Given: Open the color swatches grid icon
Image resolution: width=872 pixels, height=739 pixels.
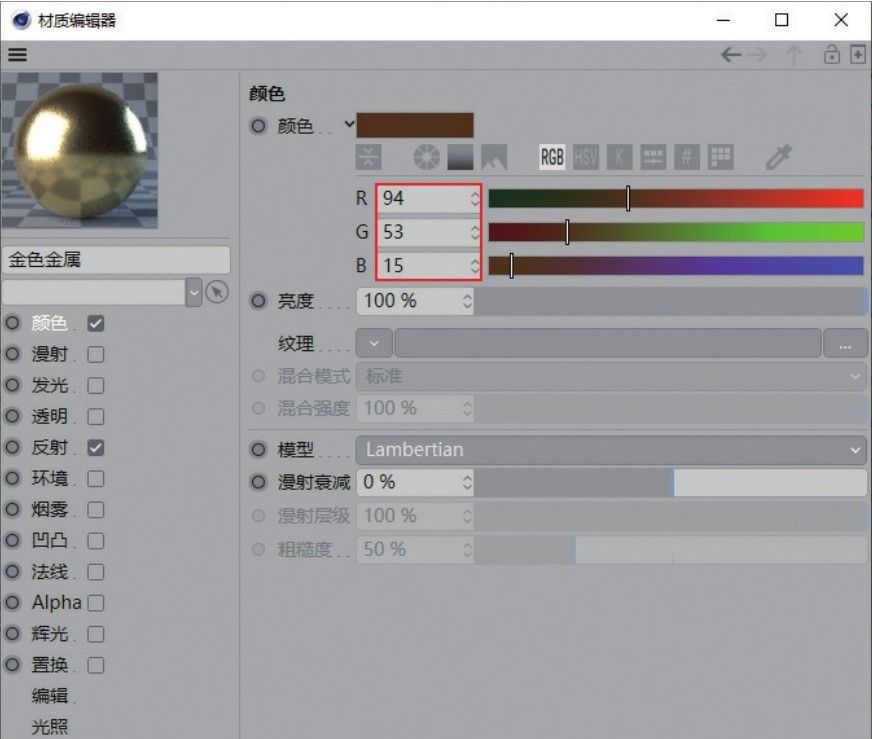Looking at the screenshot, I should pyautogui.click(x=721, y=157).
